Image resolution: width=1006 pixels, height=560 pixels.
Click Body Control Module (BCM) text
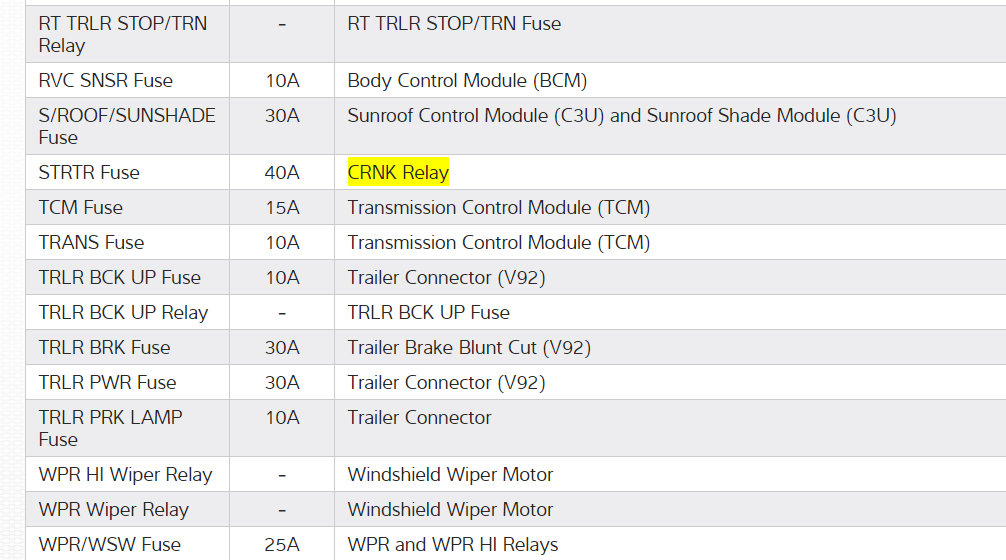click(467, 81)
